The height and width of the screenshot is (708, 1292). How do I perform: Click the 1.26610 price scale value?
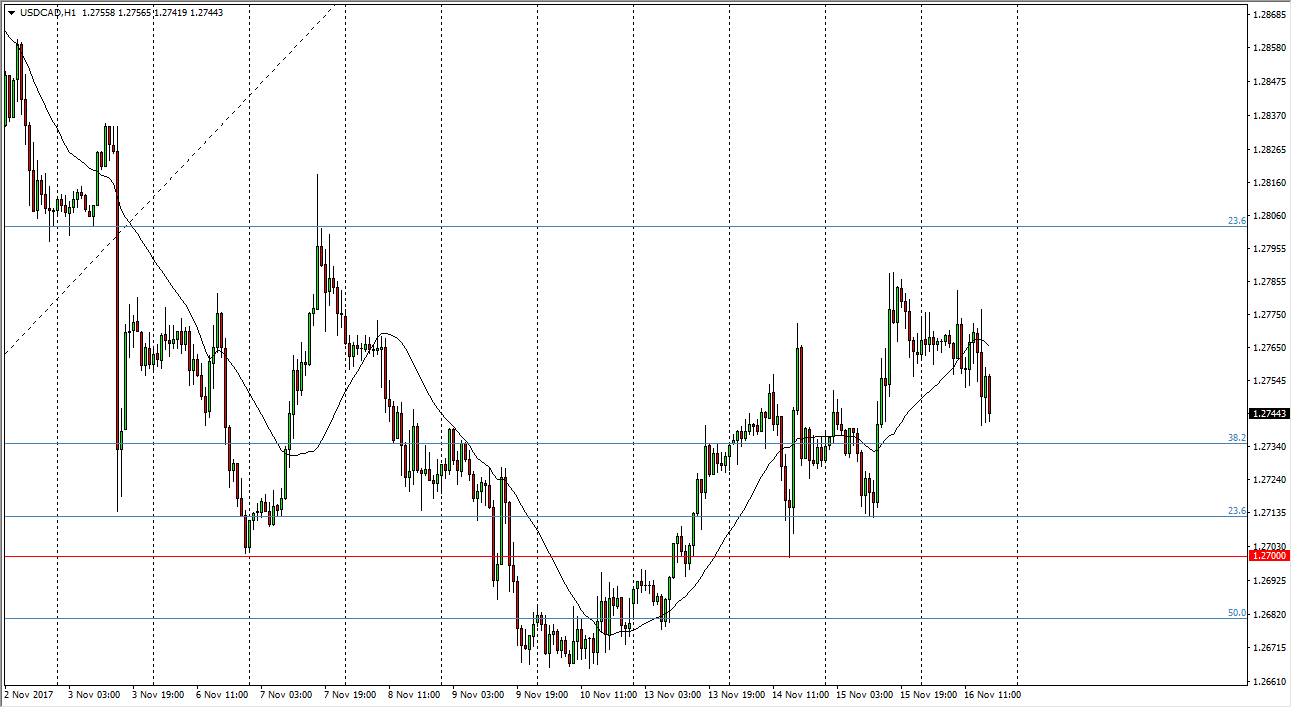(x=1267, y=682)
